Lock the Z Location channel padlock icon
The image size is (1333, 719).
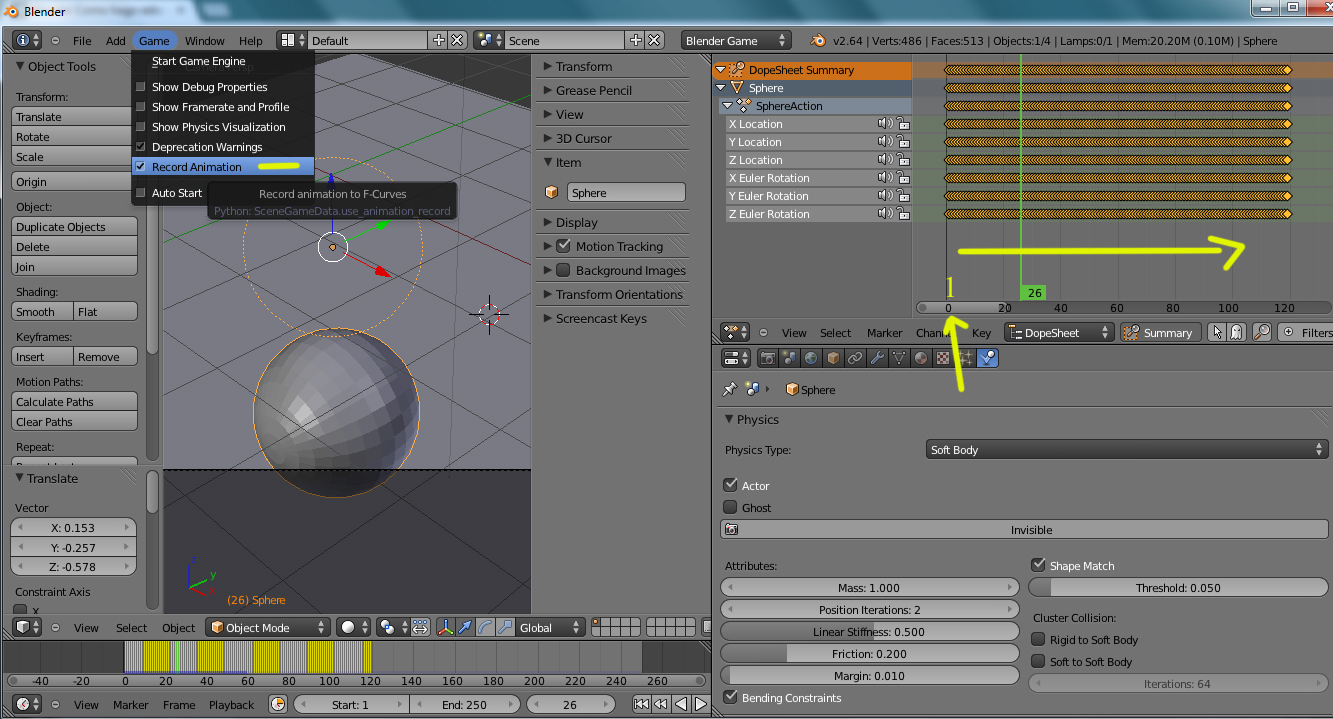pyautogui.click(x=903, y=160)
